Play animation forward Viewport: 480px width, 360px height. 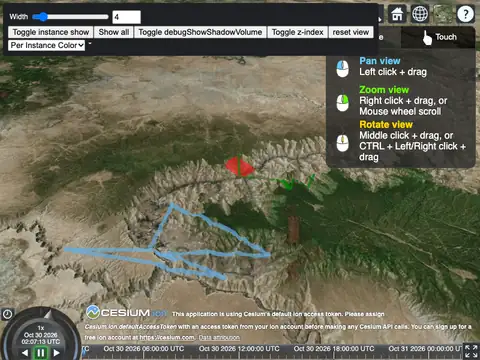click(x=57, y=353)
